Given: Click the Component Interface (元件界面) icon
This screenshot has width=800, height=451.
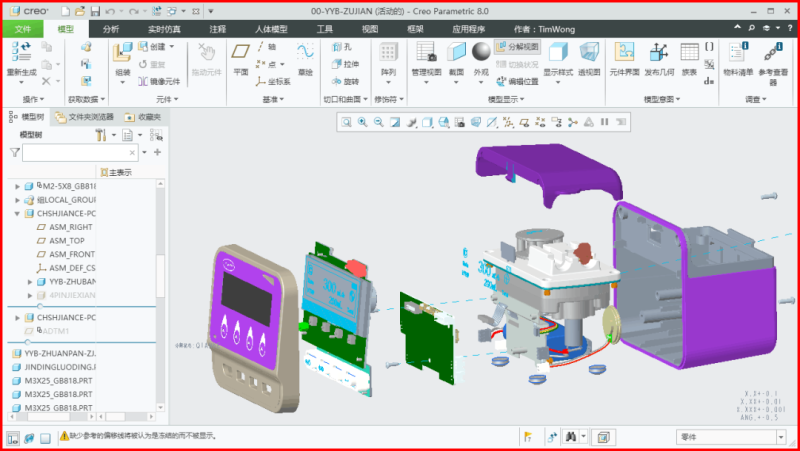Looking at the screenshot, I should coord(625,56).
